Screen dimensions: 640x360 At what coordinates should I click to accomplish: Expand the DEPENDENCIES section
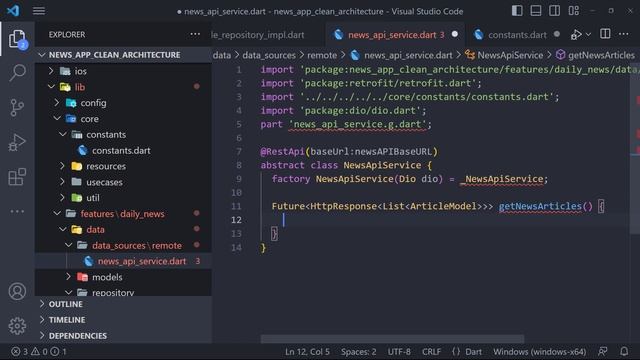[122, 336]
